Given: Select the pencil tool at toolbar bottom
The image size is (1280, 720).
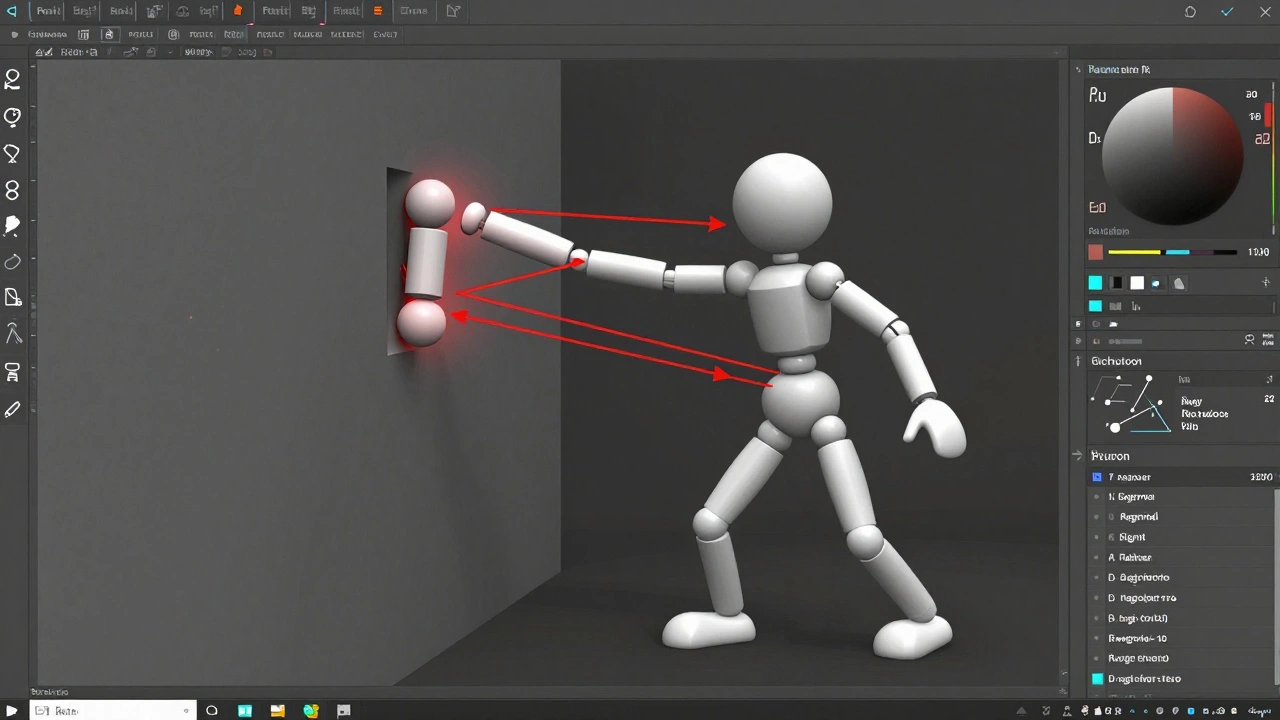Looking at the screenshot, I should click(13, 409).
